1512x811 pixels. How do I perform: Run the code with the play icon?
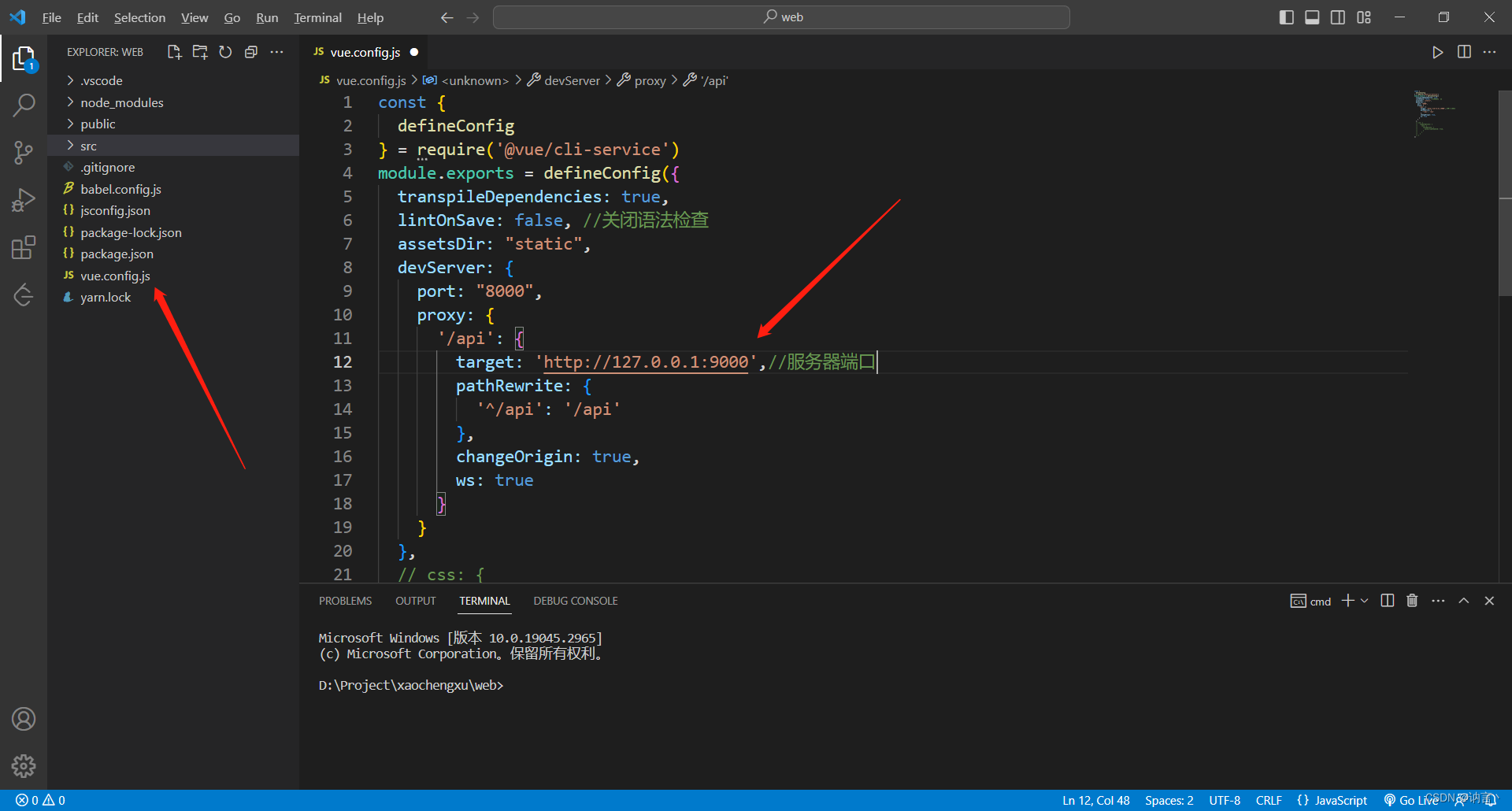click(1437, 52)
